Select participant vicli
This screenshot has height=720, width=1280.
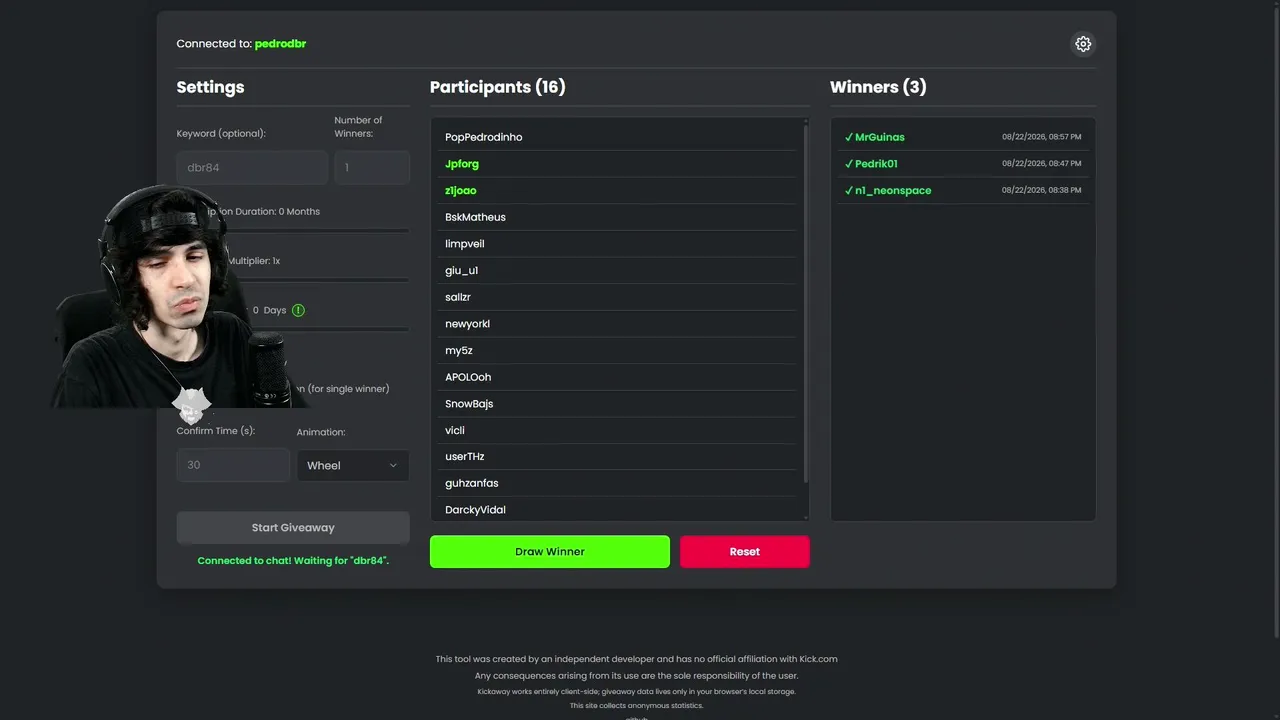point(619,430)
